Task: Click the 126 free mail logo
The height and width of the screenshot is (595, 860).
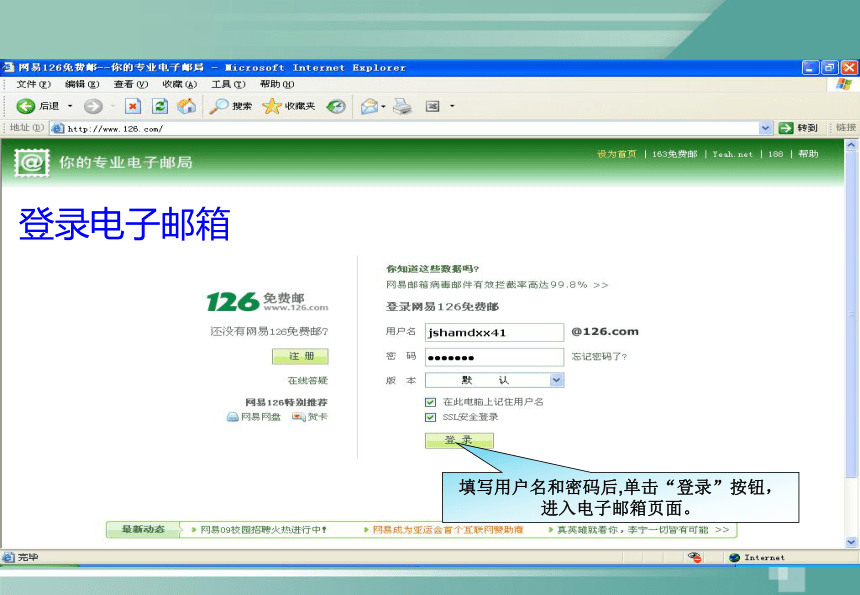Action: pyautogui.click(x=267, y=302)
